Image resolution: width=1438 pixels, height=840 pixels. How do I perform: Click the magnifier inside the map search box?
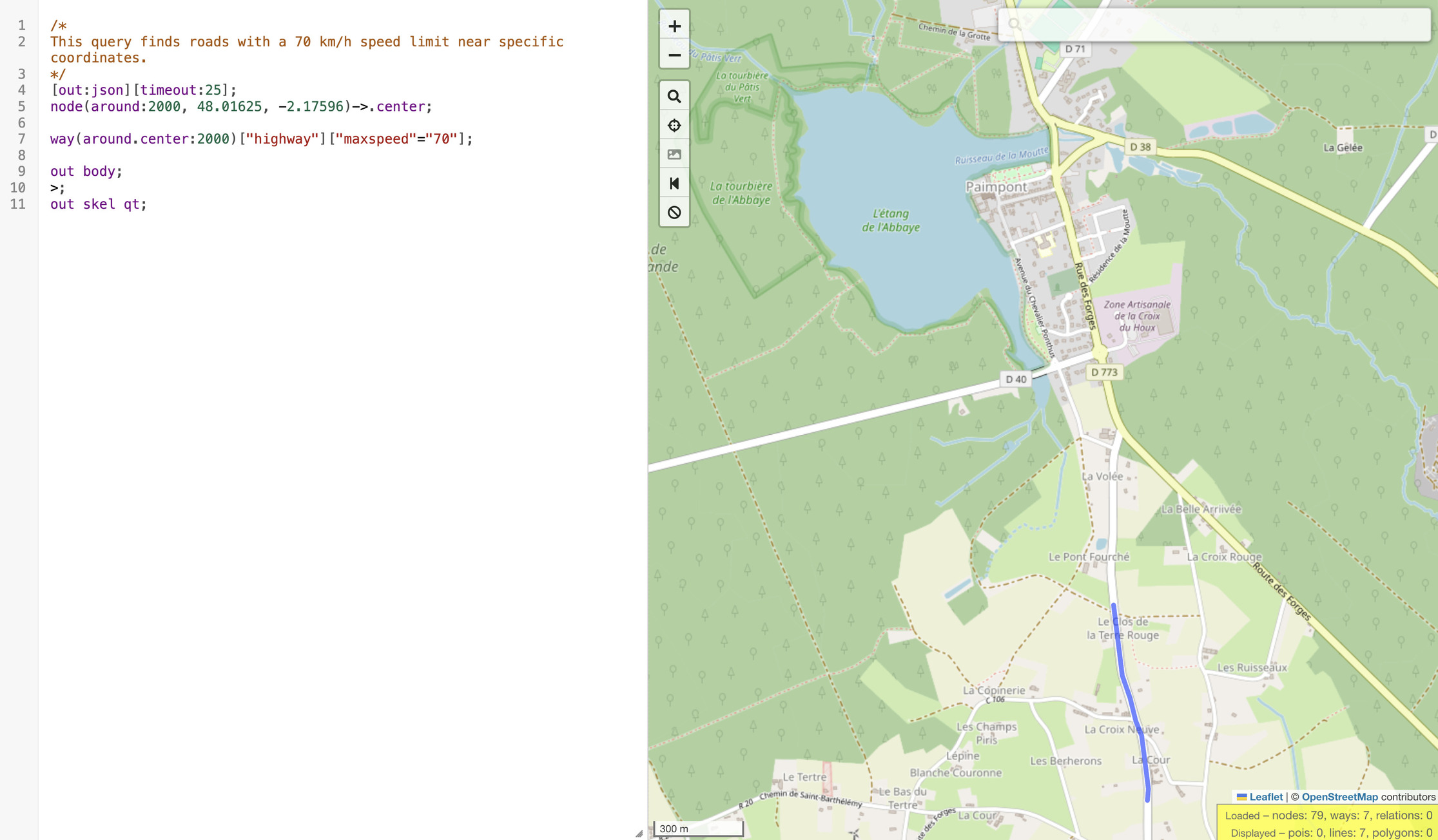1014,24
